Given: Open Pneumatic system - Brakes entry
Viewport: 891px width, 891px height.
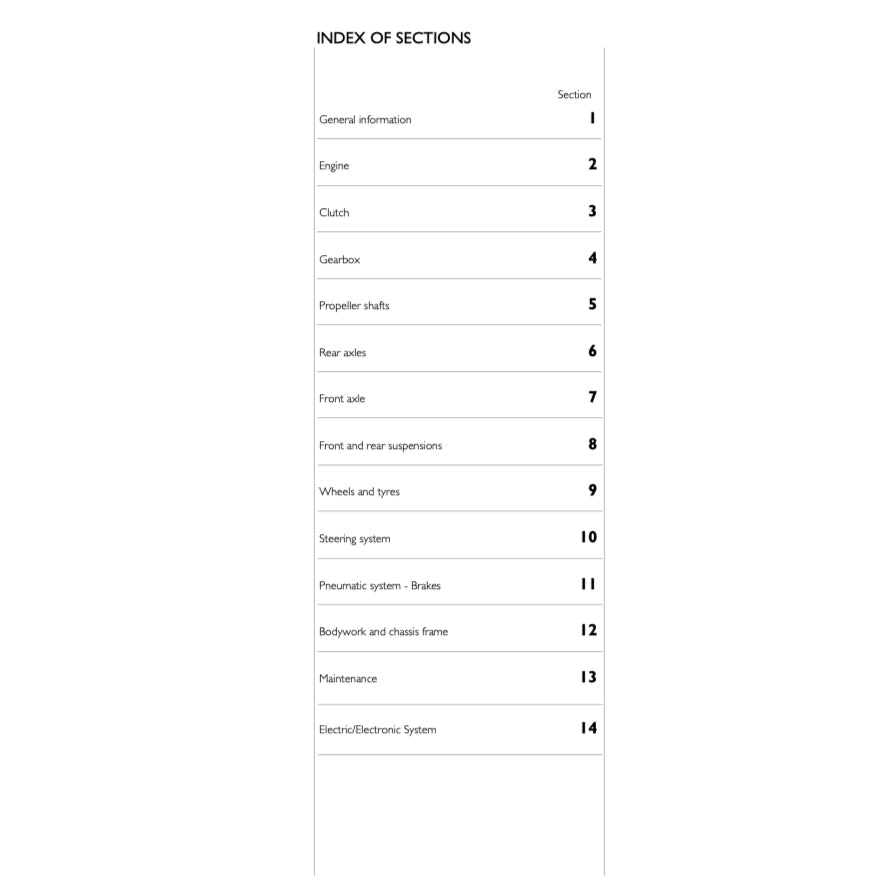Looking at the screenshot, I should [379, 586].
